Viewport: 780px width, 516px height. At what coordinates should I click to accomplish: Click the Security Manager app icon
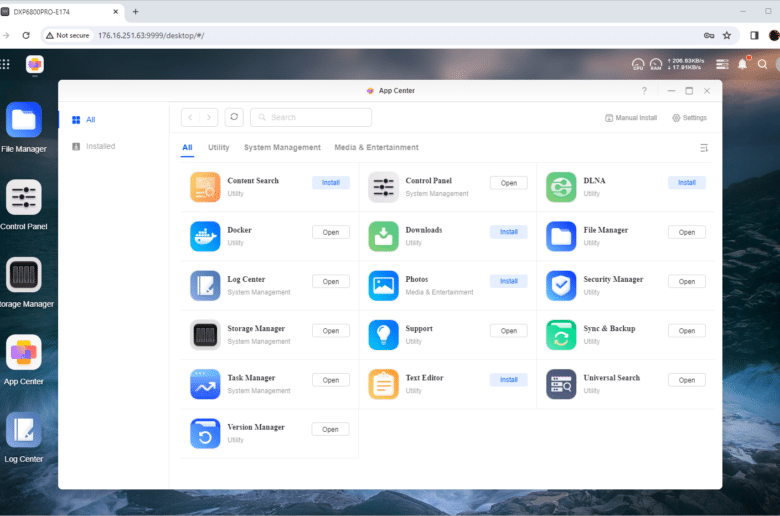pyautogui.click(x=561, y=286)
